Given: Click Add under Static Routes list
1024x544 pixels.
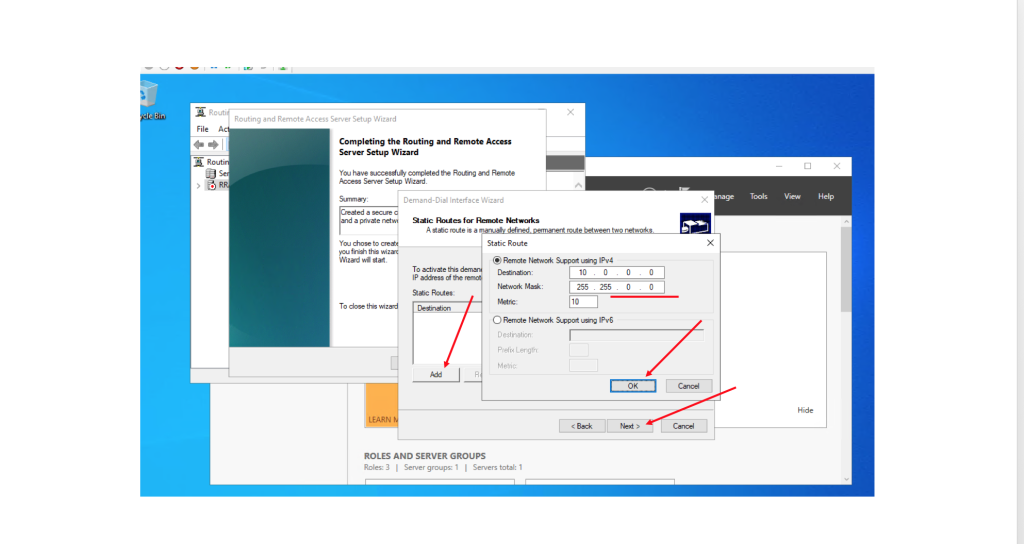Looking at the screenshot, I should 436,374.
